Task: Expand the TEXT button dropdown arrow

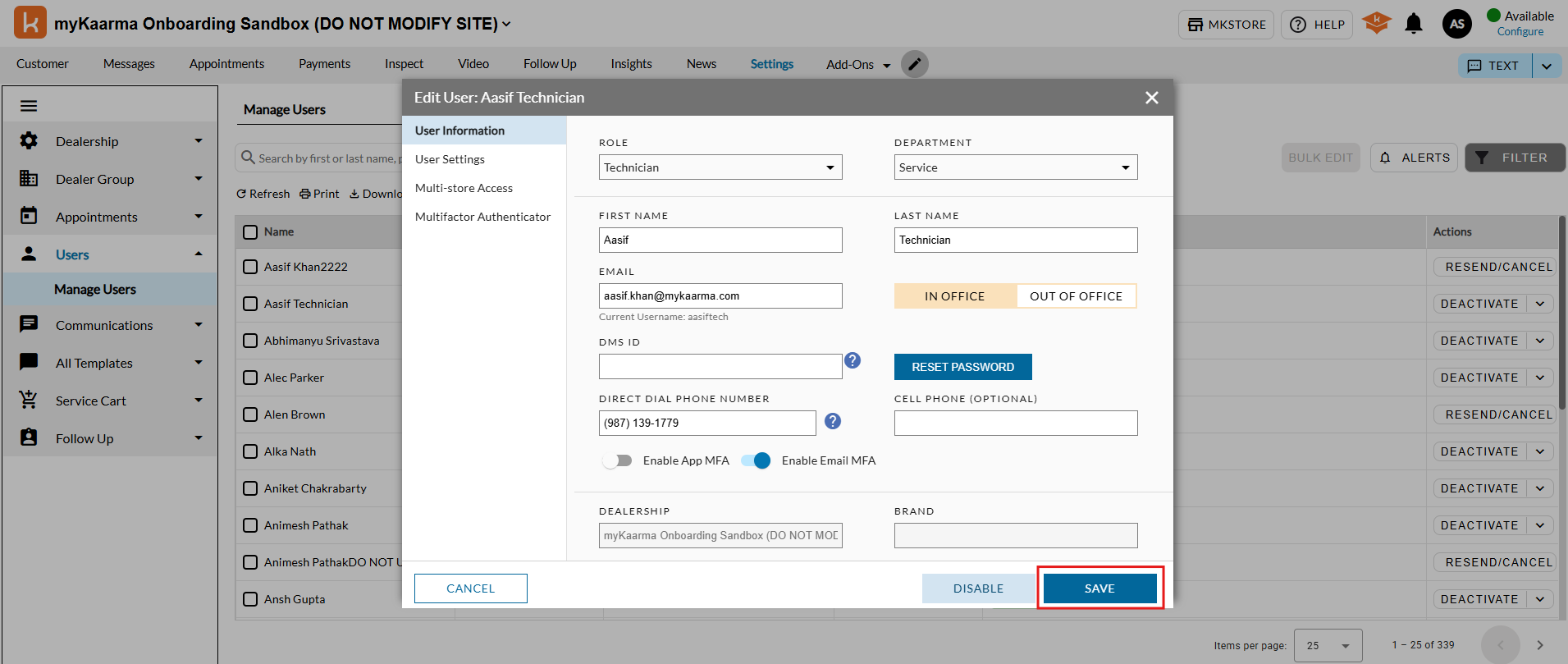Action: [1547, 66]
